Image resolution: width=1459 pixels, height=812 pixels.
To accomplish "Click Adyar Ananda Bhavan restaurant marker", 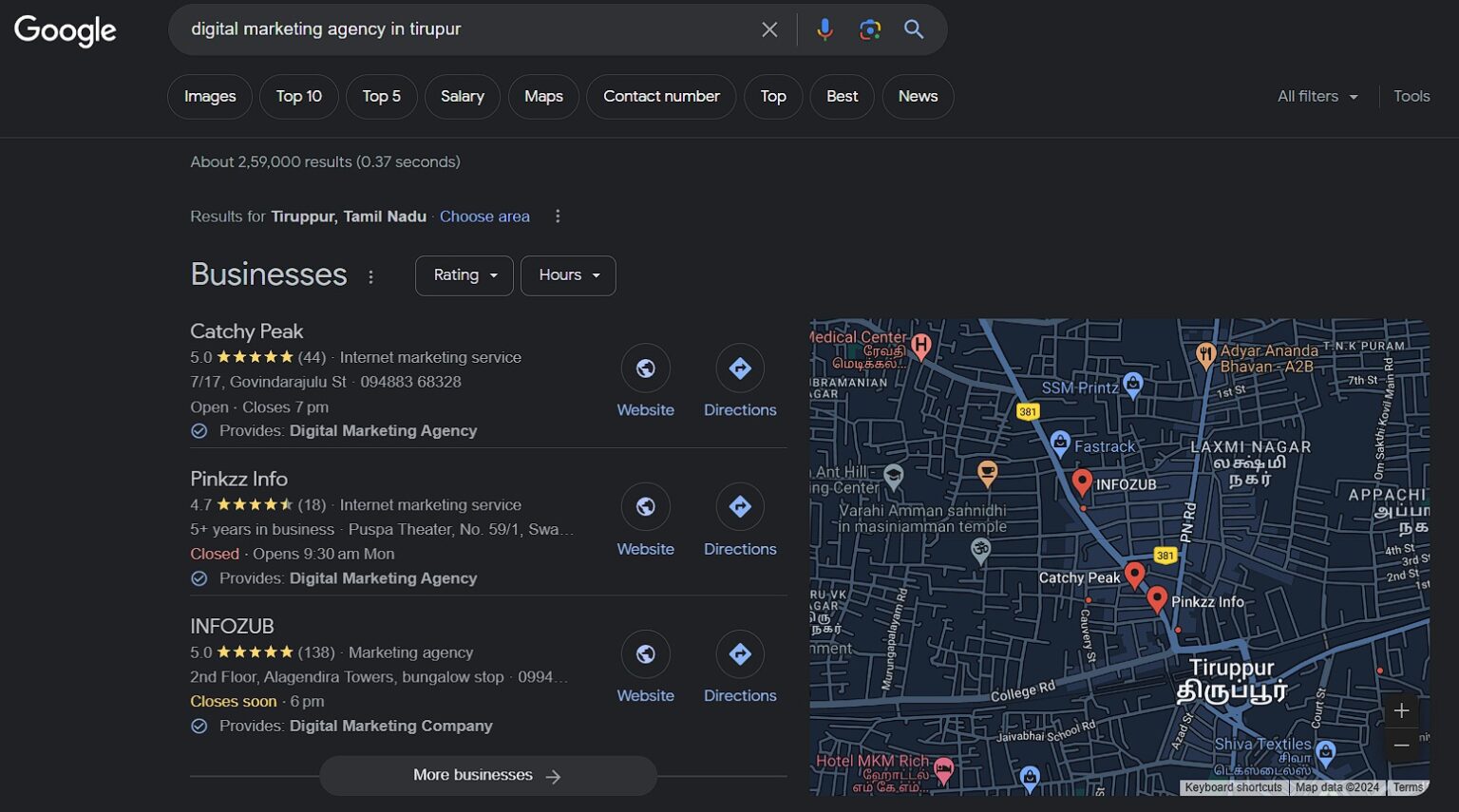I will coord(1205,355).
